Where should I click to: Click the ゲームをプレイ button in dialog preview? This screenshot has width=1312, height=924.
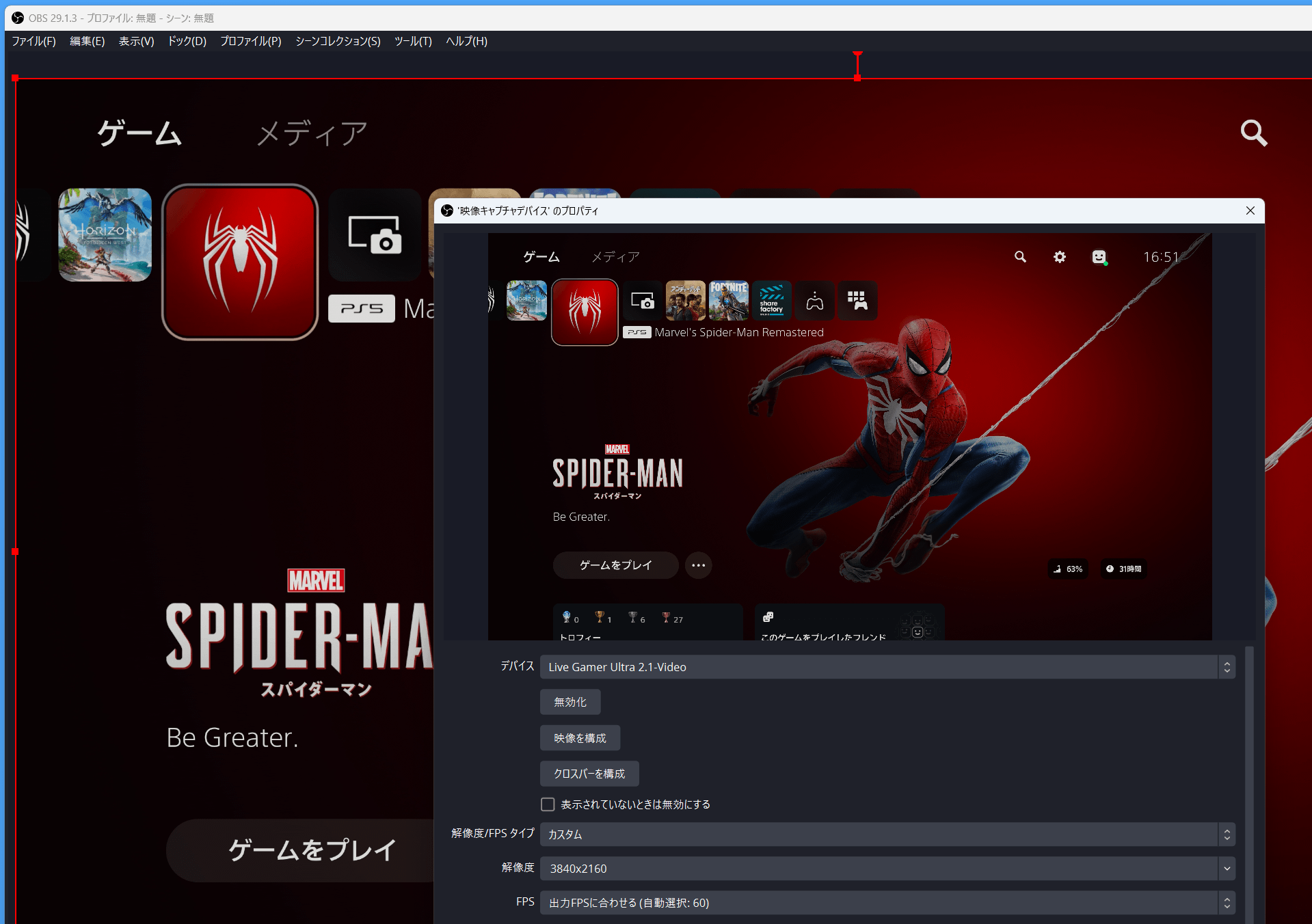(615, 565)
